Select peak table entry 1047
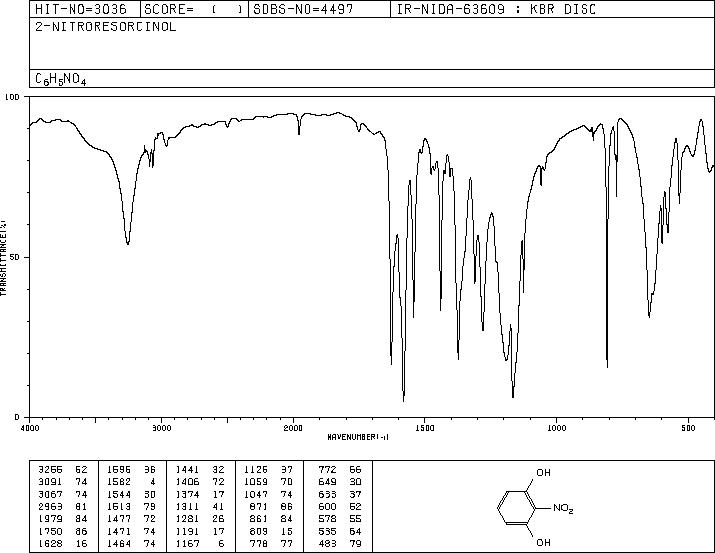Screen dimensions: 715x553 pyautogui.click(x=256, y=494)
